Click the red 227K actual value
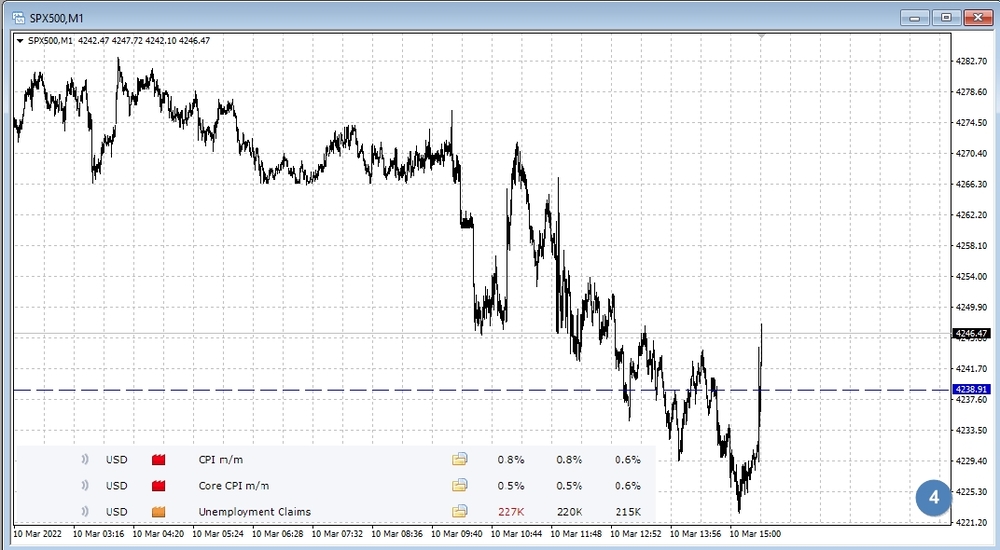Screen dimensions: 1000x550 511,512
